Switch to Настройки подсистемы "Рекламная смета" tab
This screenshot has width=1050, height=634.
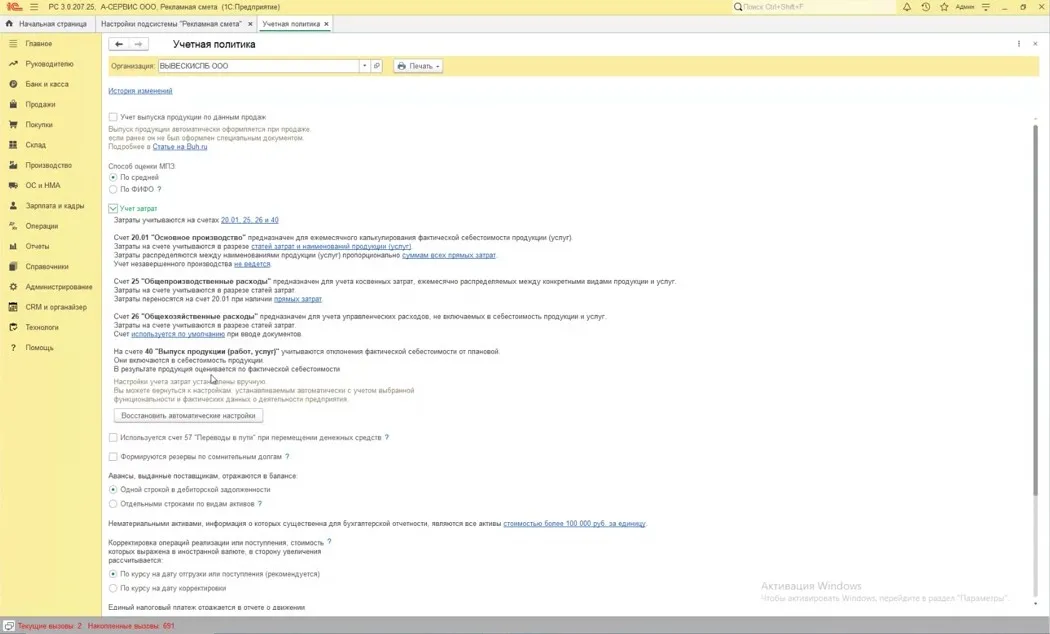[x=171, y=24]
